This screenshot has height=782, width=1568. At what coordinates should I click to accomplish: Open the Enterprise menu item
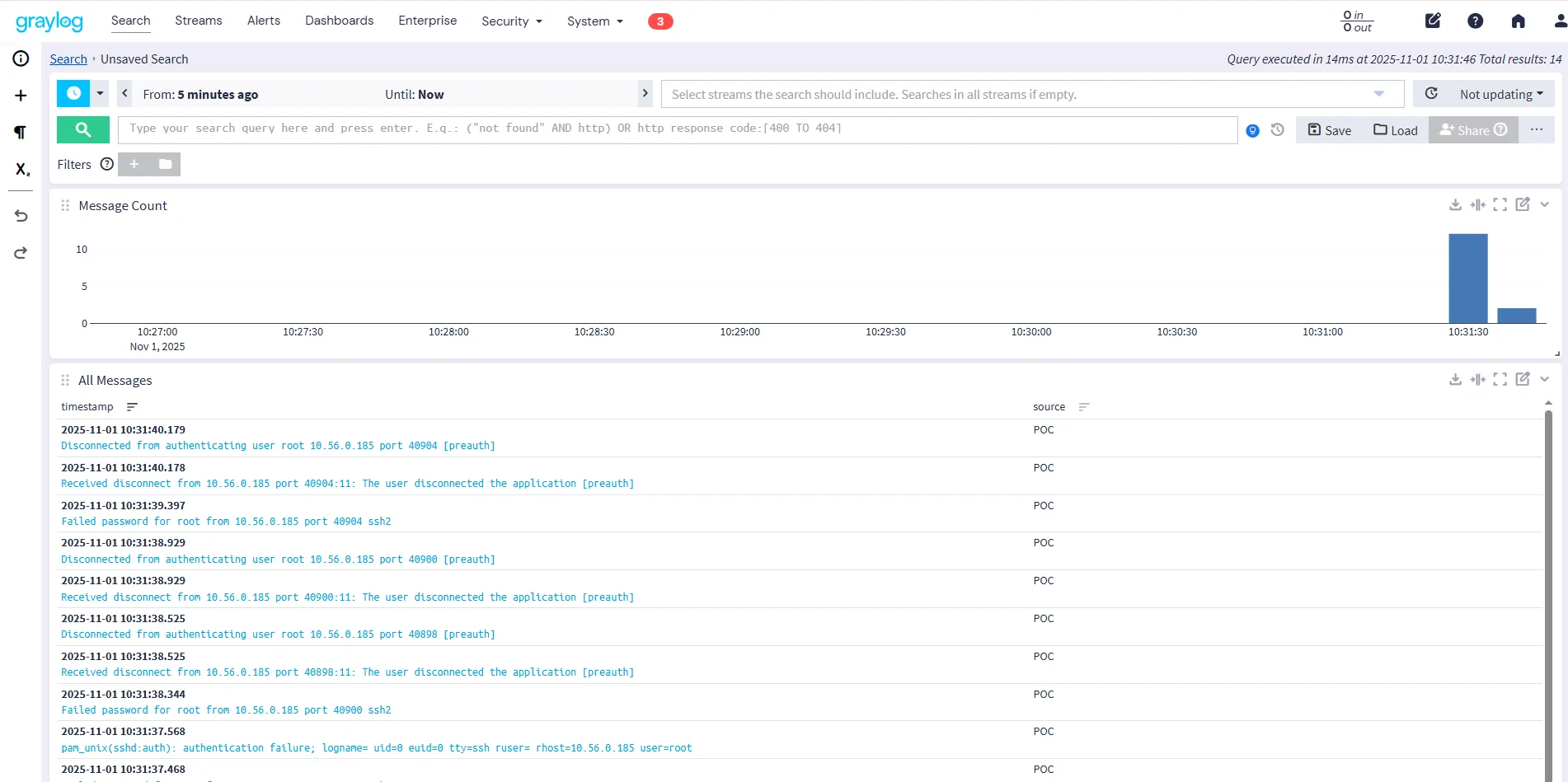tap(427, 21)
